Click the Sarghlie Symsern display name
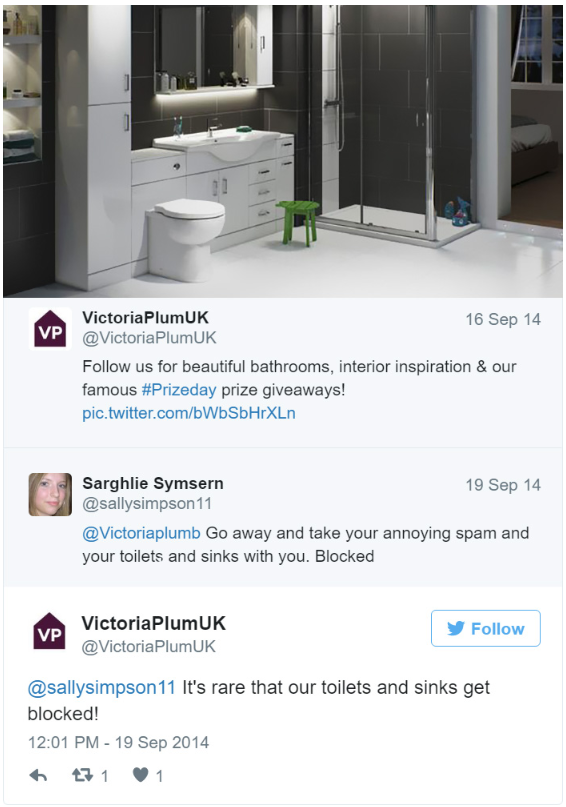Screen dimensions: 566x807 153,483
